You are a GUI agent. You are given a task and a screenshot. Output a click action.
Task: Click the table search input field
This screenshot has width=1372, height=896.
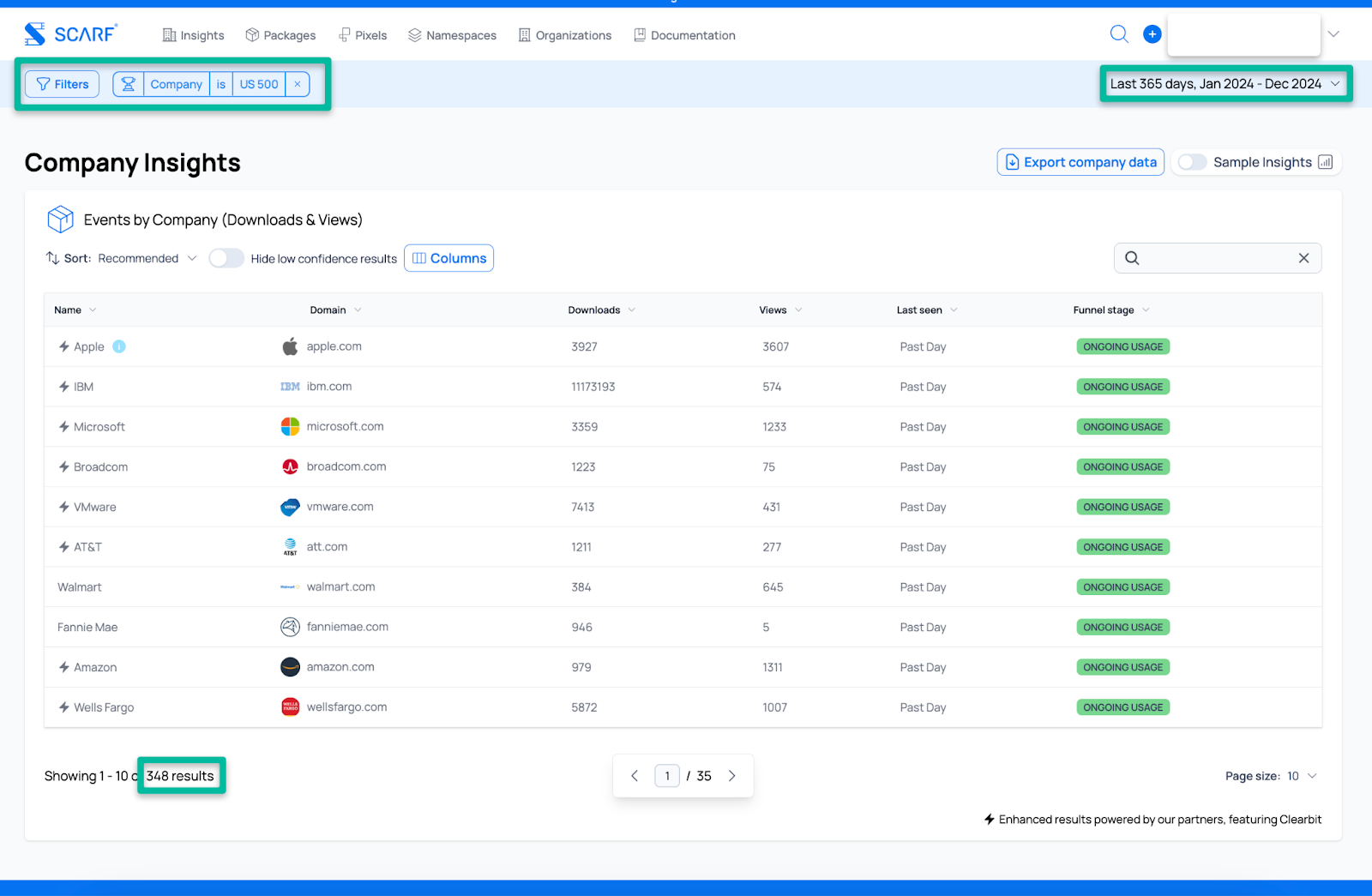tap(1213, 258)
